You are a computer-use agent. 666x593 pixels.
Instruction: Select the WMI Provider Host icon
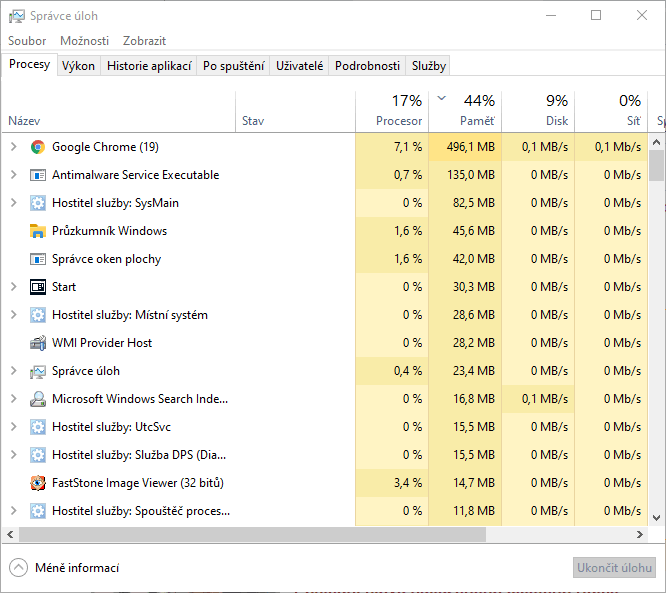pos(38,343)
